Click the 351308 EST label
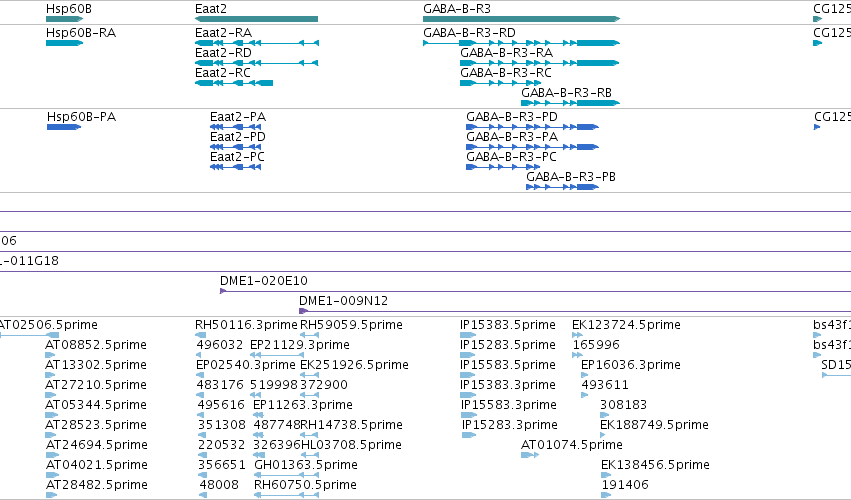851x500 pixels. click(222, 425)
